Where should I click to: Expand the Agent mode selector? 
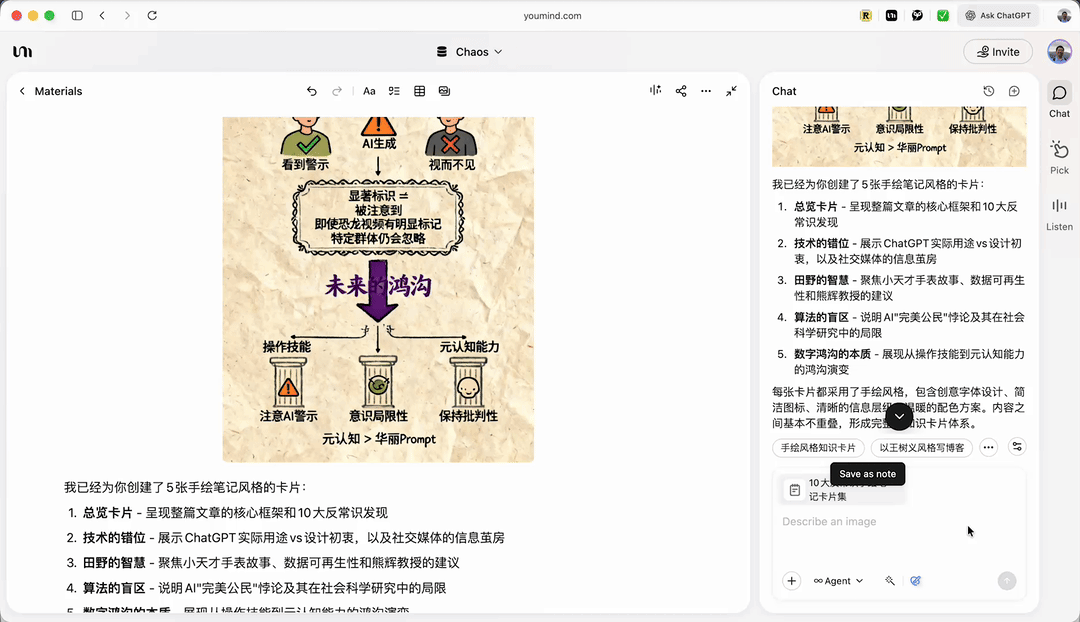pyautogui.click(x=838, y=581)
